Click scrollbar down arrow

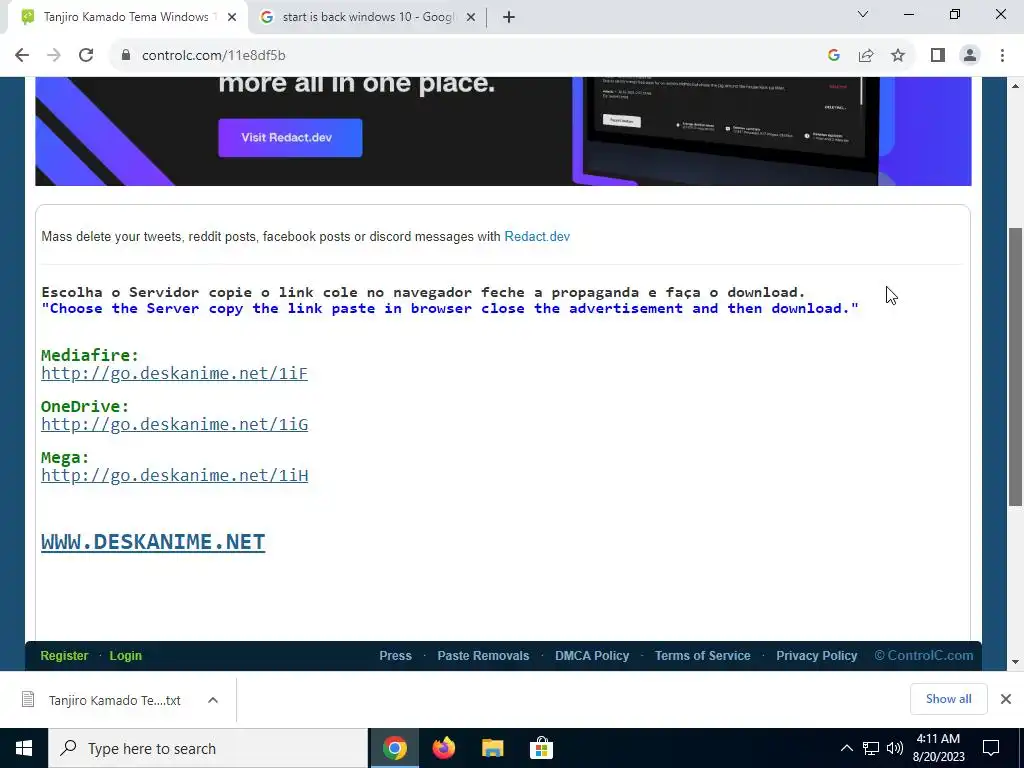[x=1015, y=662]
